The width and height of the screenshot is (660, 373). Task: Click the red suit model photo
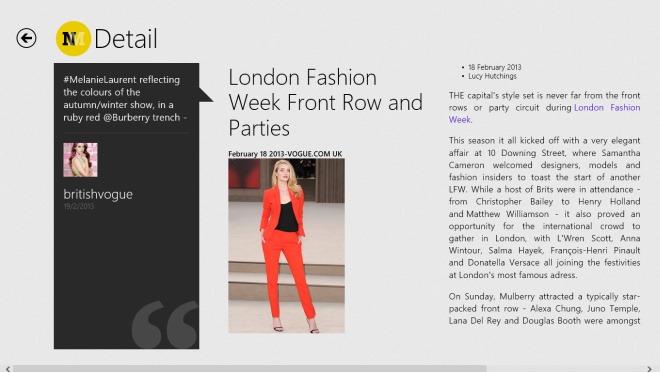[x=286, y=246]
